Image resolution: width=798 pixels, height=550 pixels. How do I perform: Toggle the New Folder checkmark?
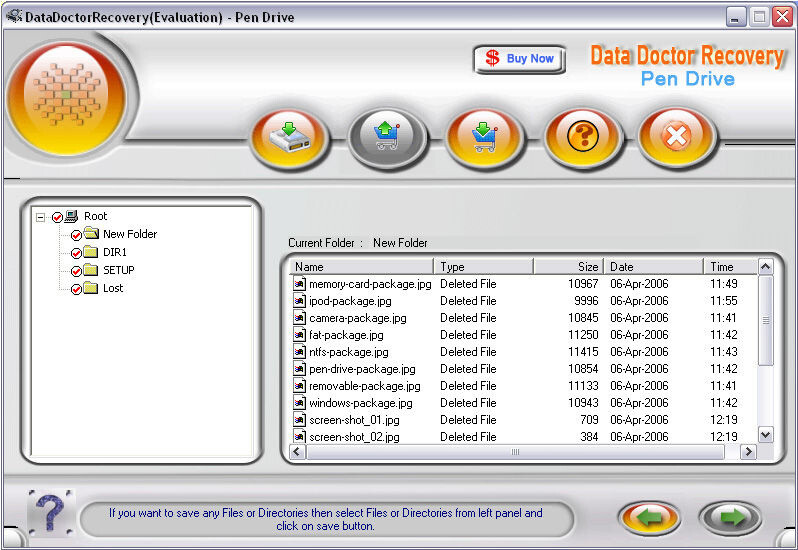(x=76, y=235)
